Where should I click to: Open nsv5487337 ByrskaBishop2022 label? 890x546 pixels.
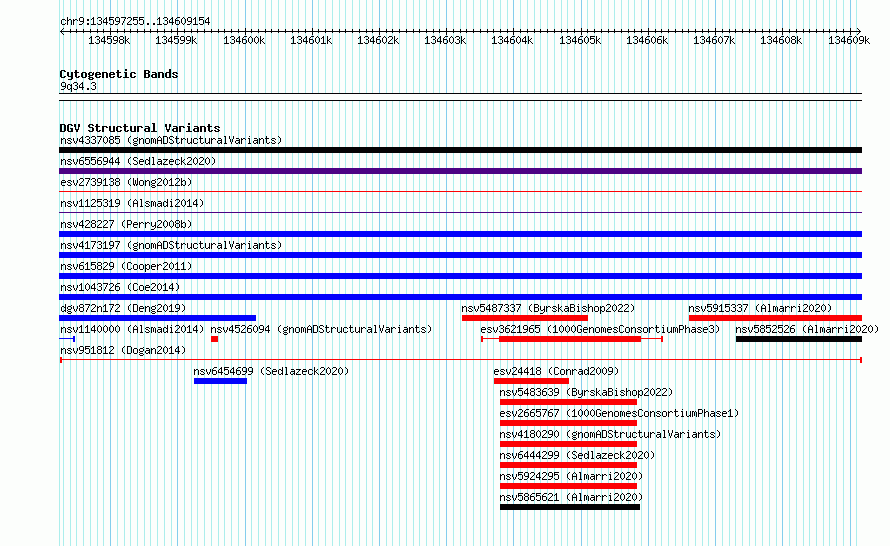click(548, 308)
